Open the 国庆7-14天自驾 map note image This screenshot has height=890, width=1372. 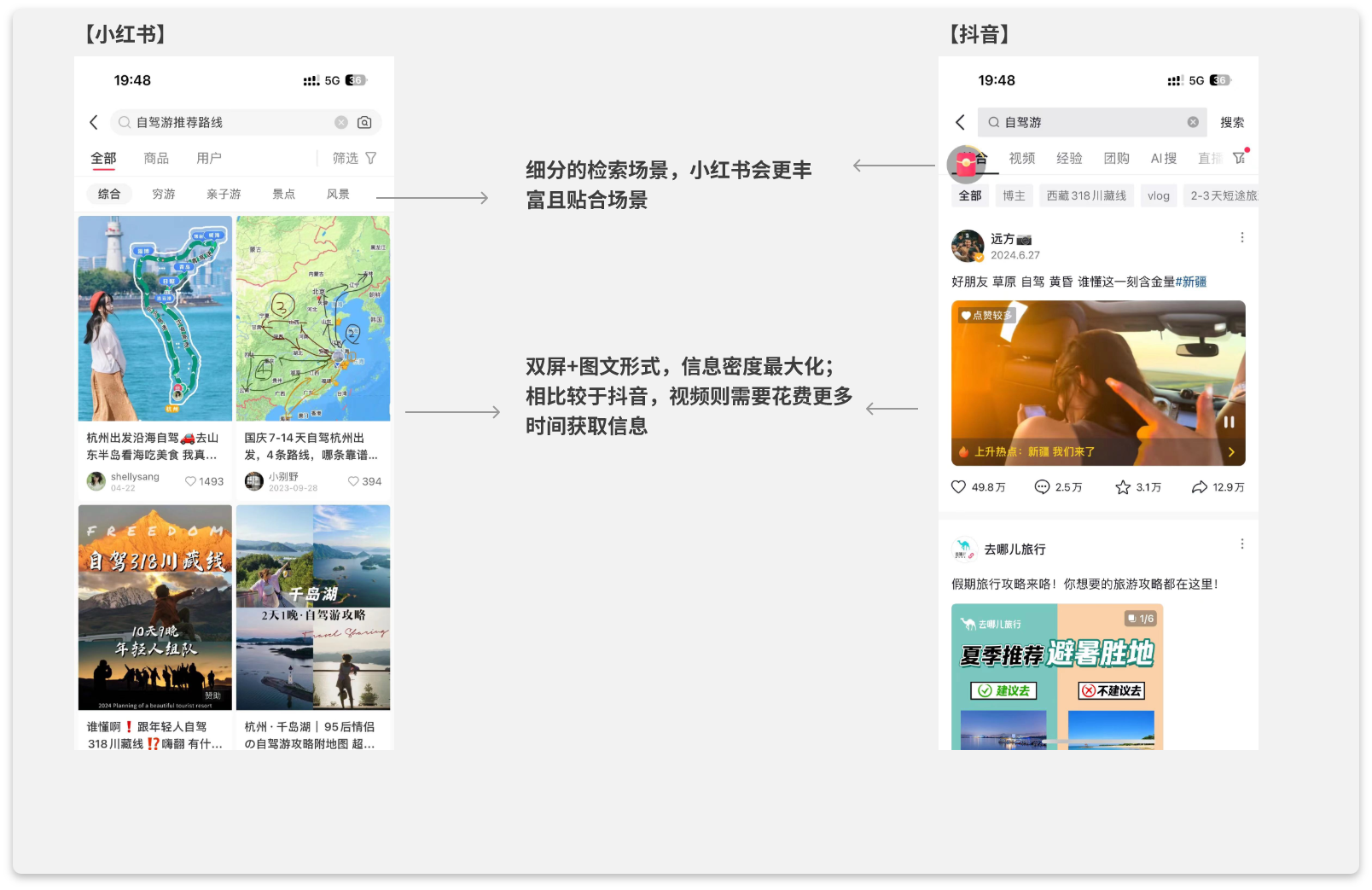coord(313,318)
